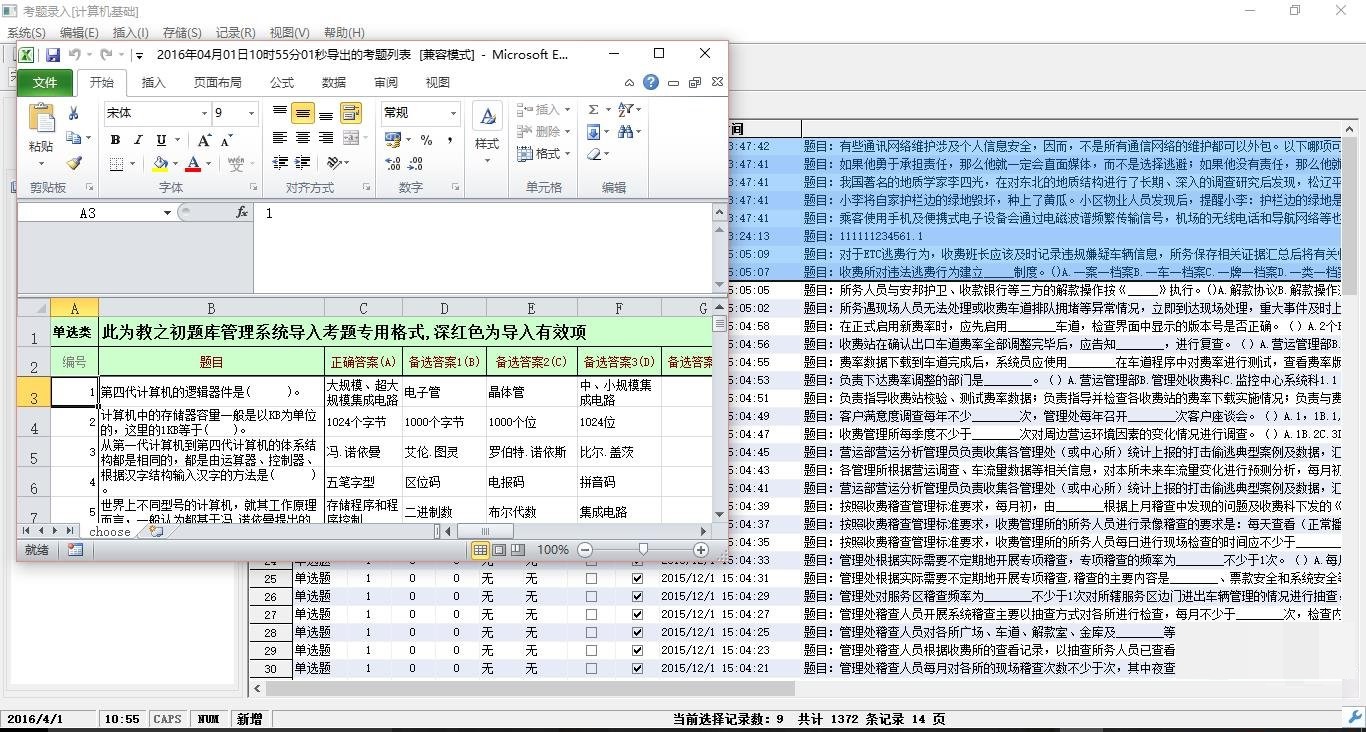Viewport: 1366px width, 732px height.
Task: Click the Percent style icon
Action: click(x=424, y=141)
